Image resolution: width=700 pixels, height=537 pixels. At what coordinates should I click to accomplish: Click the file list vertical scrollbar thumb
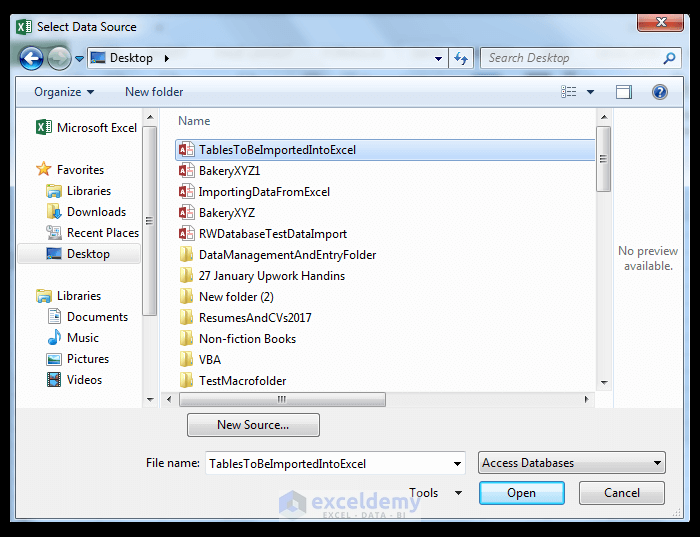click(604, 159)
